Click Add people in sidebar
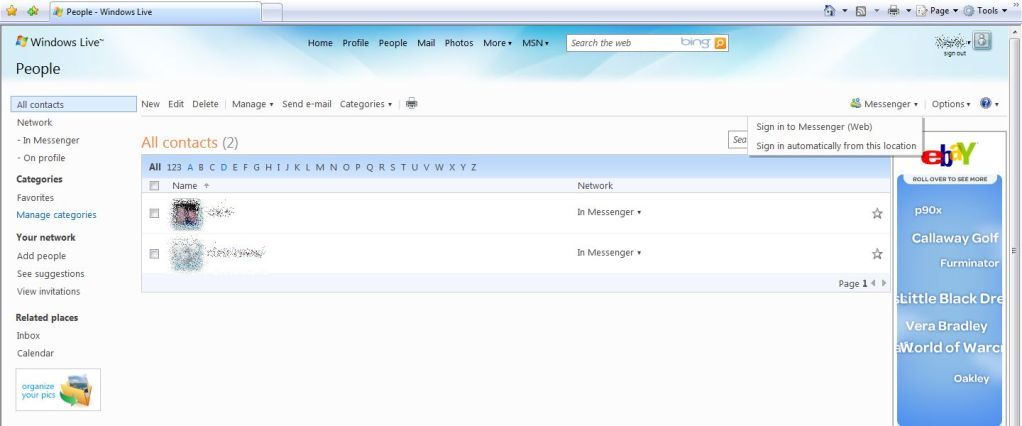Viewport: 1022px width, 426px height. pos(41,256)
